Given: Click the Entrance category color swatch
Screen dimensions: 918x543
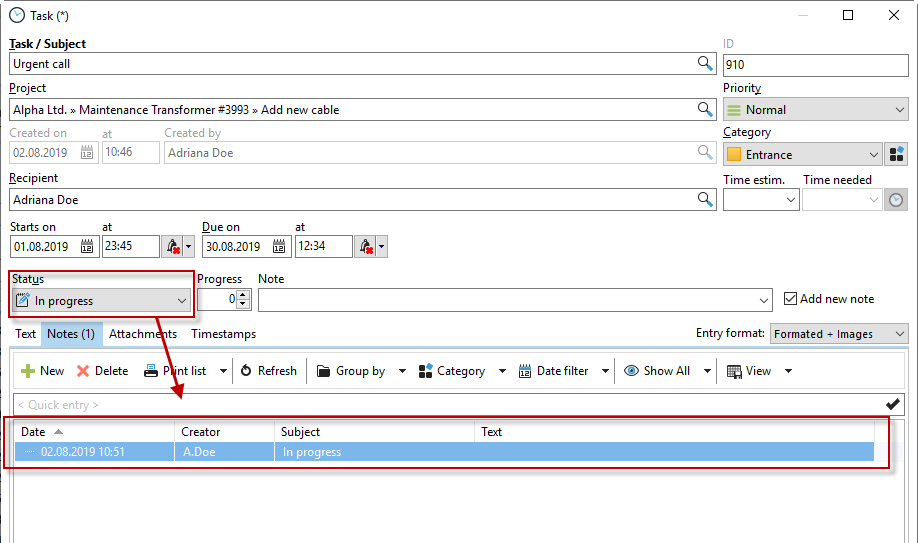Looking at the screenshot, I should click(734, 155).
